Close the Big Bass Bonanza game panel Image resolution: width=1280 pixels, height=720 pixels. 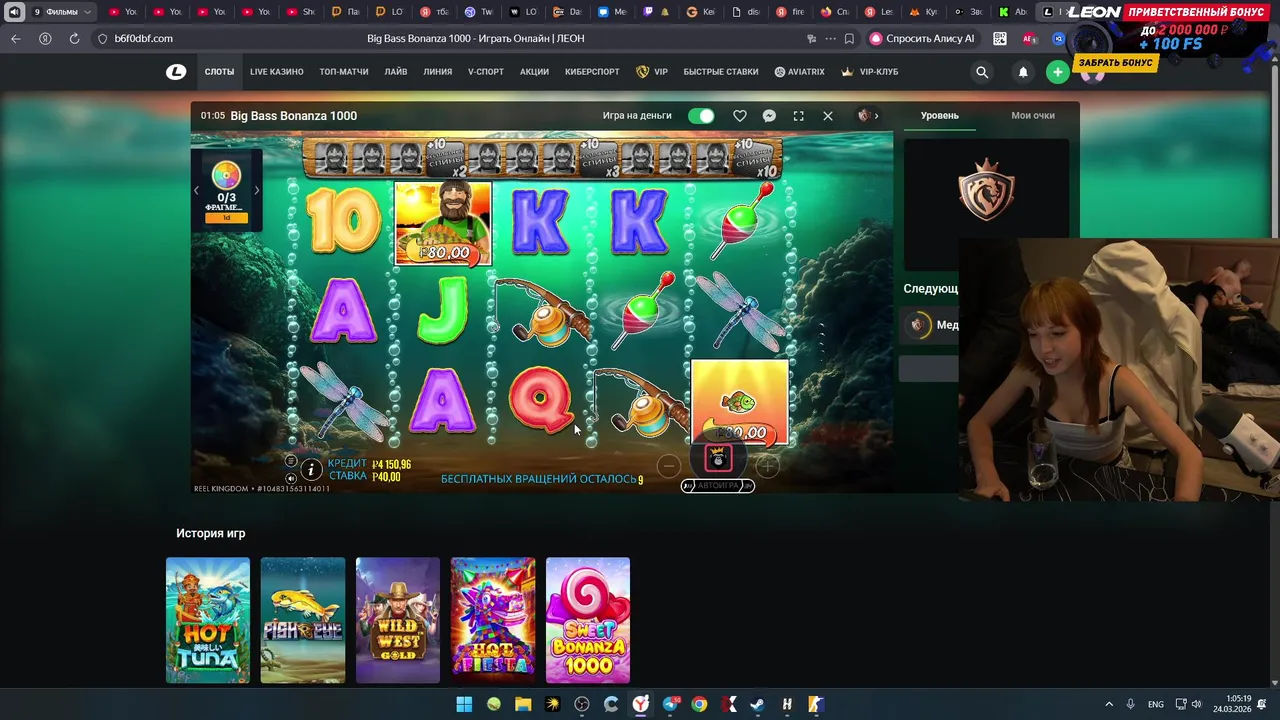point(828,116)
